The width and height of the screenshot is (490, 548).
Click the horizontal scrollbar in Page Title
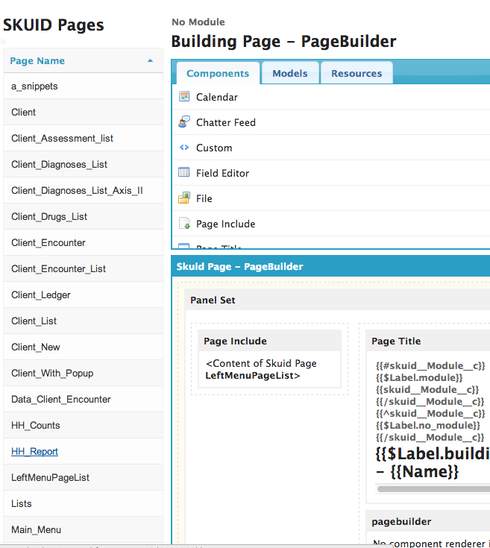click(433, 489)
